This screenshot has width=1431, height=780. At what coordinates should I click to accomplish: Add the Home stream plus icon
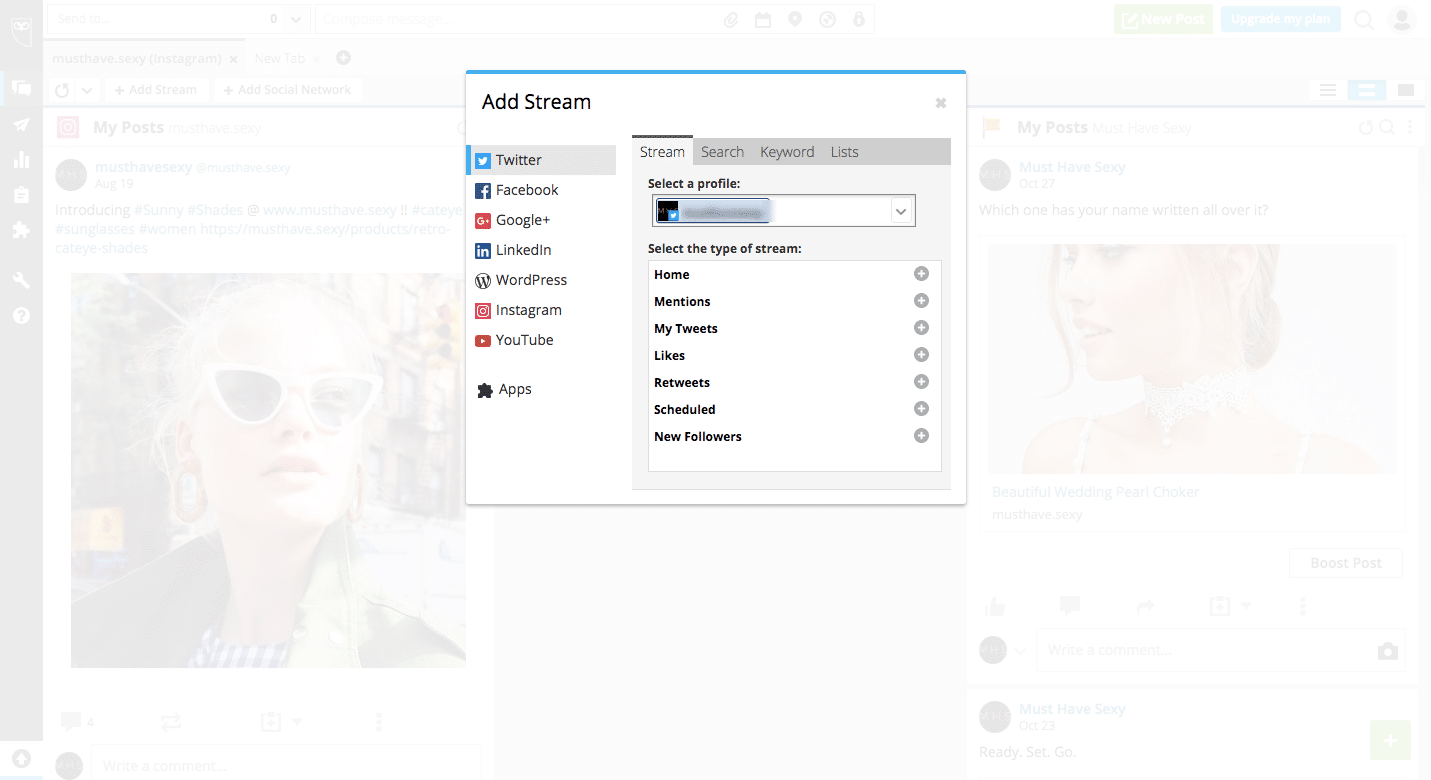coord(922,274)
